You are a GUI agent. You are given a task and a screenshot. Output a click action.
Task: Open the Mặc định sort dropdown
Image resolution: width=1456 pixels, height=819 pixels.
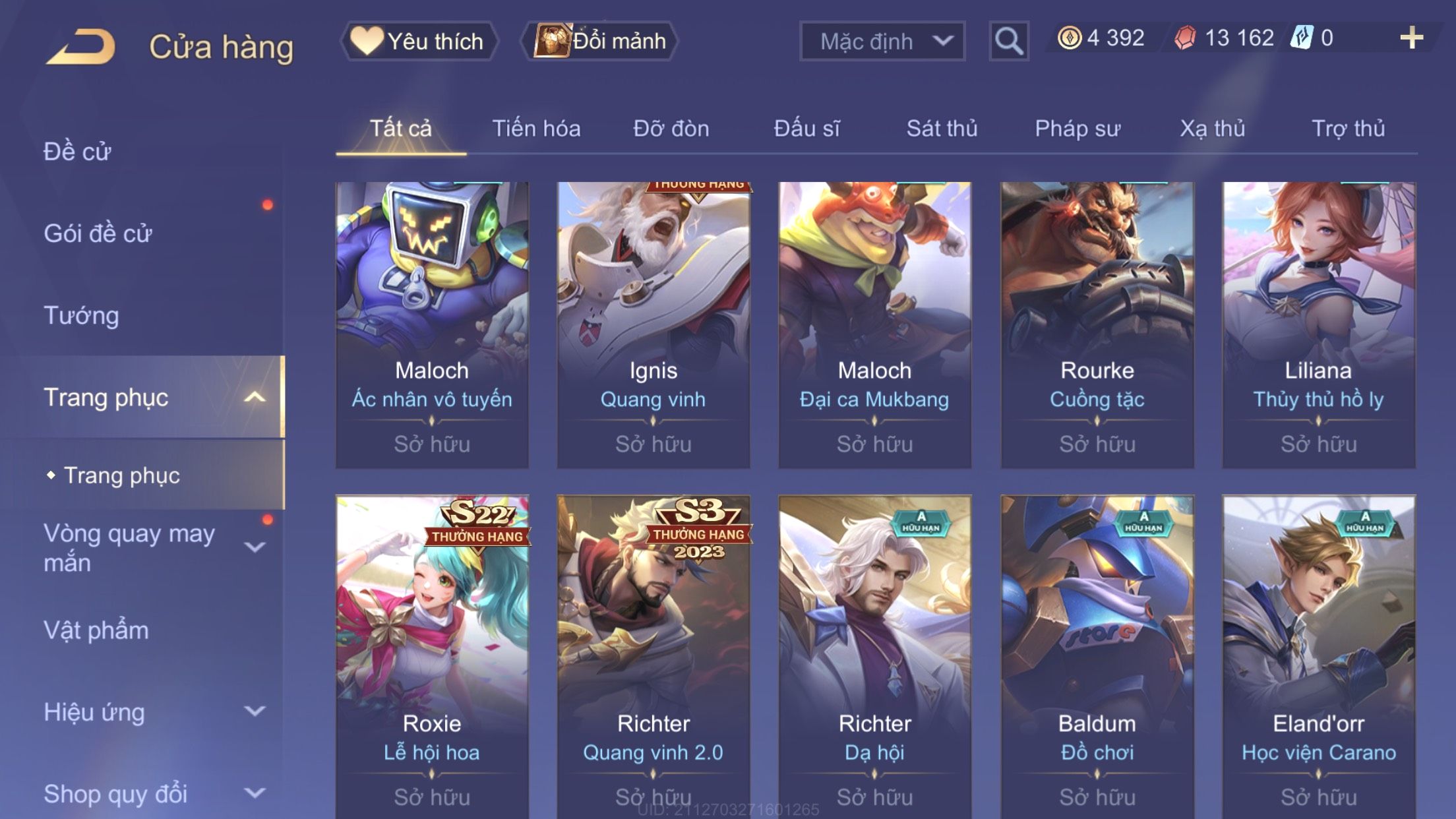pos(882,41)
